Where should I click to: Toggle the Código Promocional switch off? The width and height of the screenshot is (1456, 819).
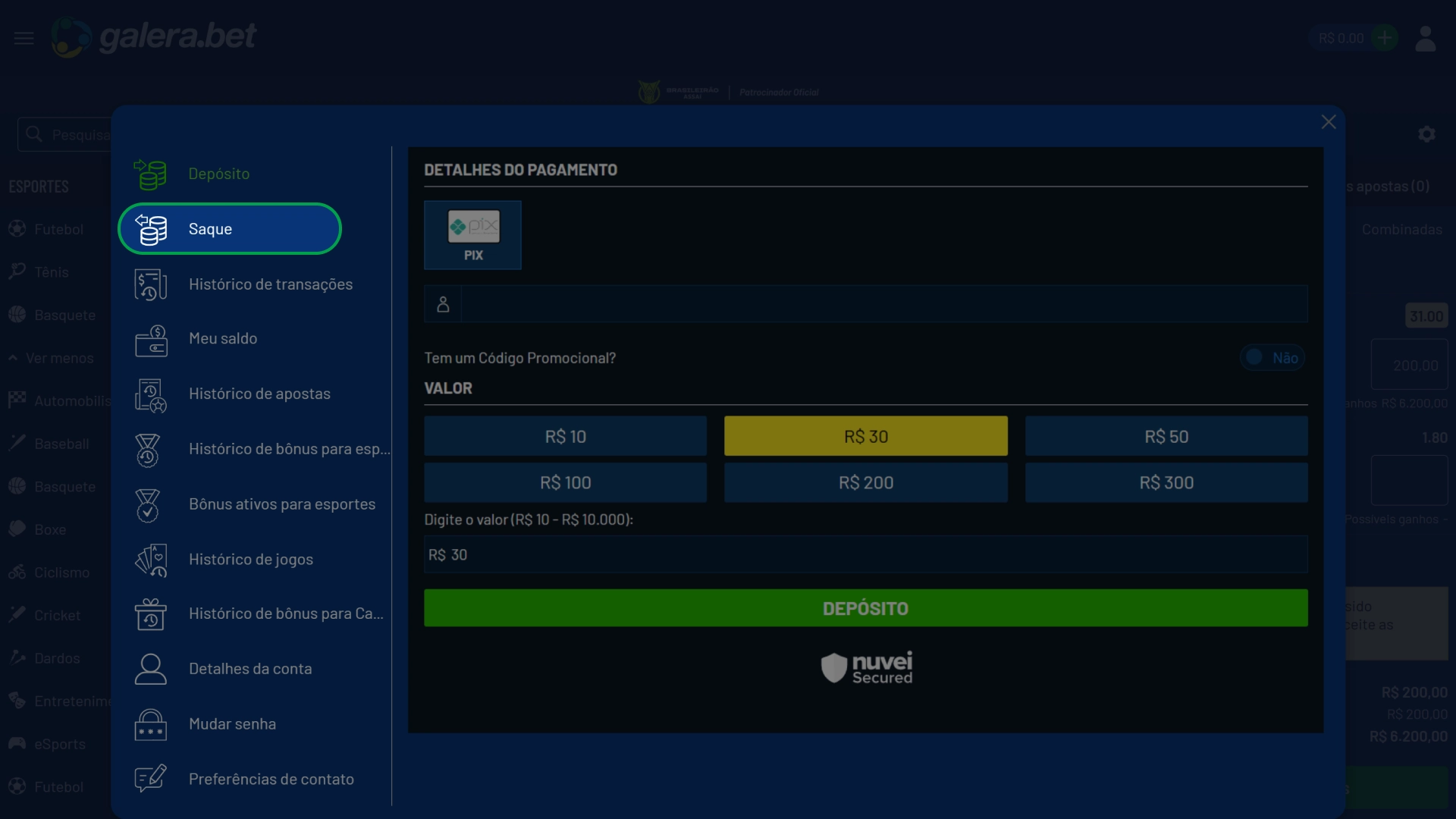point(1272,357)
